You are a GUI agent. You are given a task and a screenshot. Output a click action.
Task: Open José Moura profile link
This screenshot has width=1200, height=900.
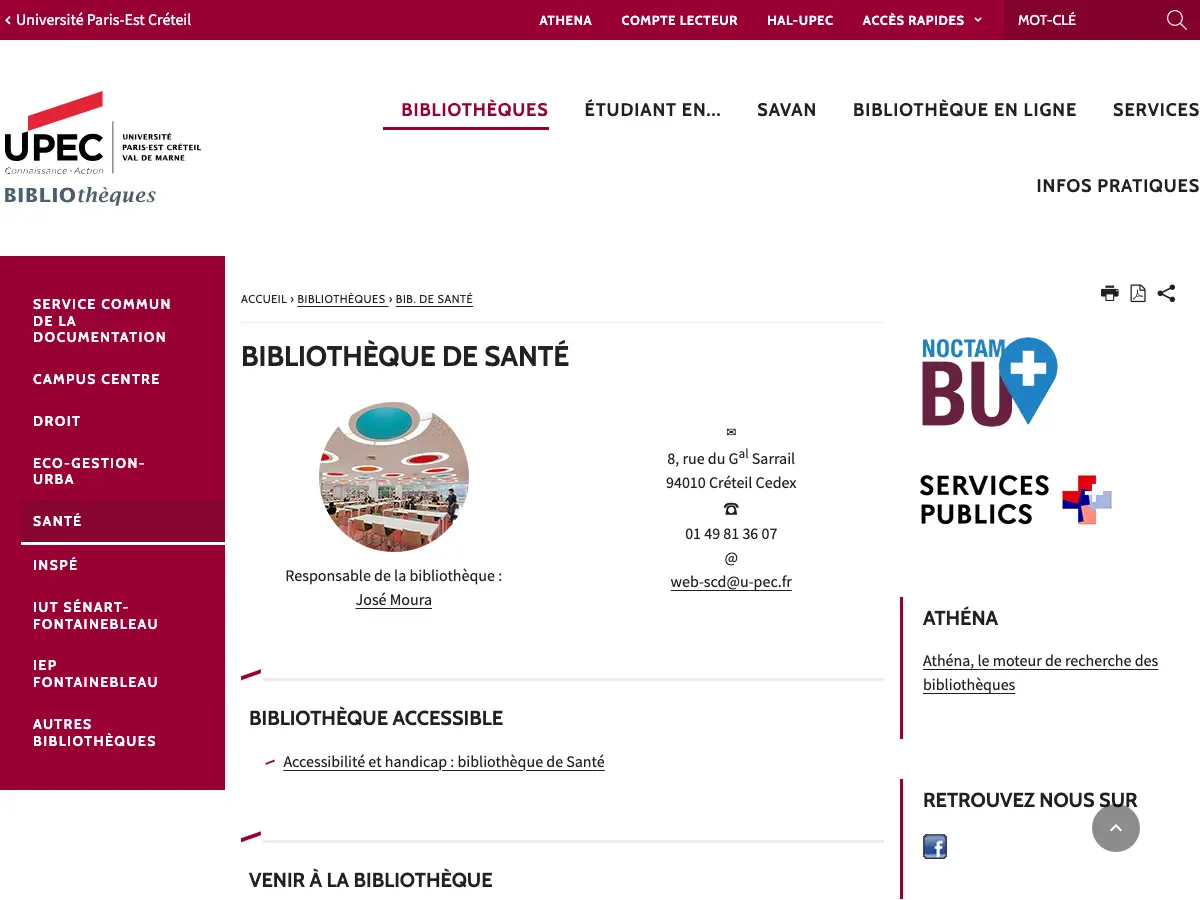(394, 600)
